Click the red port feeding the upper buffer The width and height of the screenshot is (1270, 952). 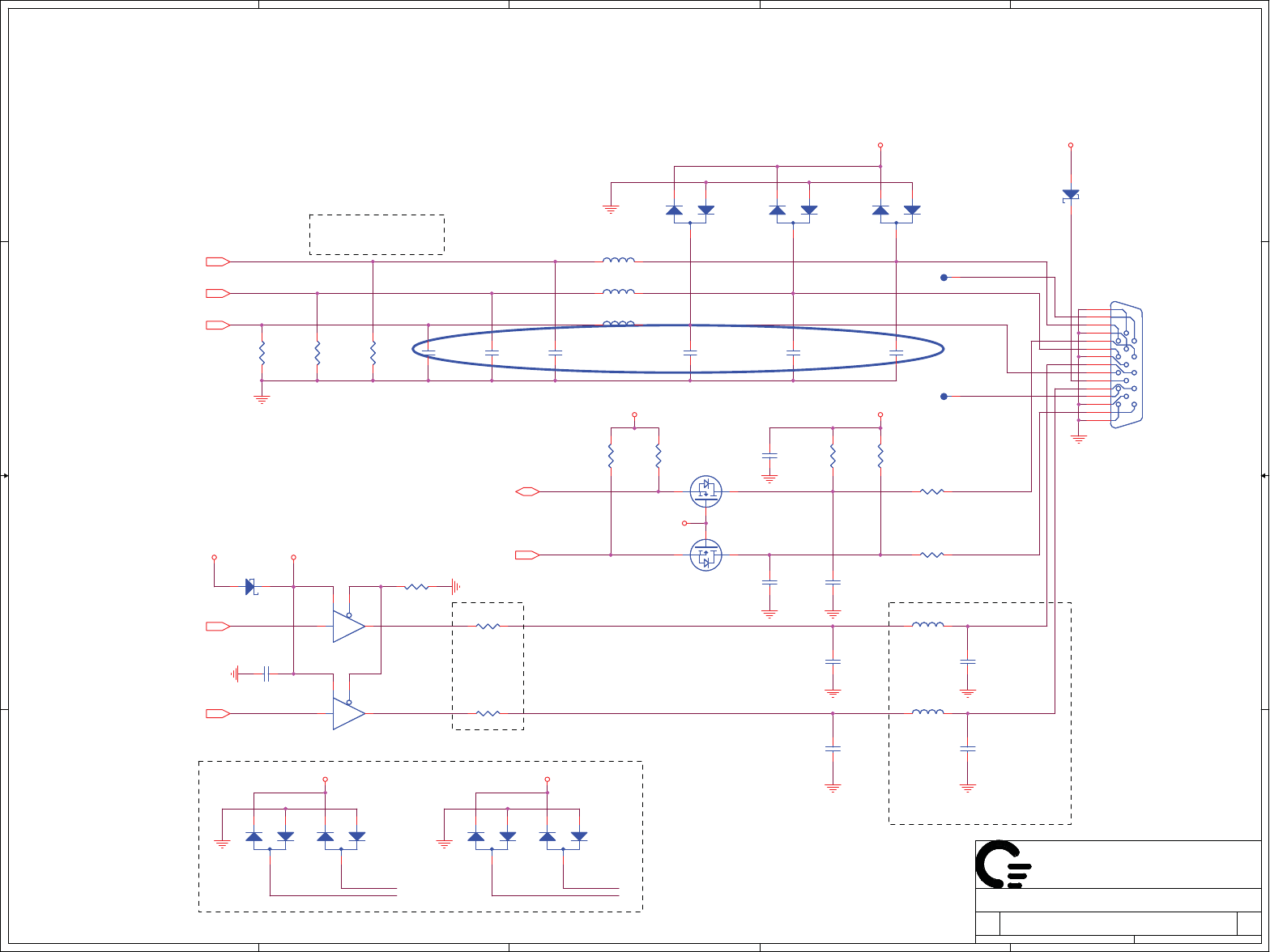[x=218, y=626]
